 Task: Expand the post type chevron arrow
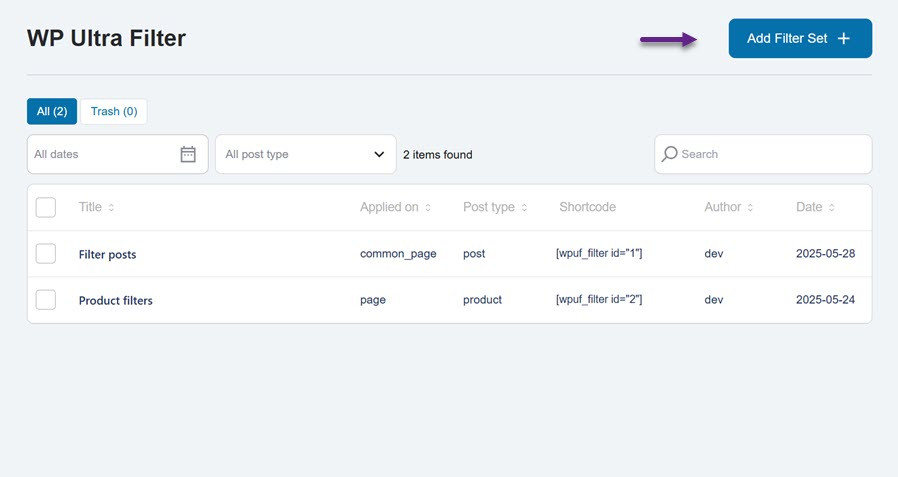379,155
